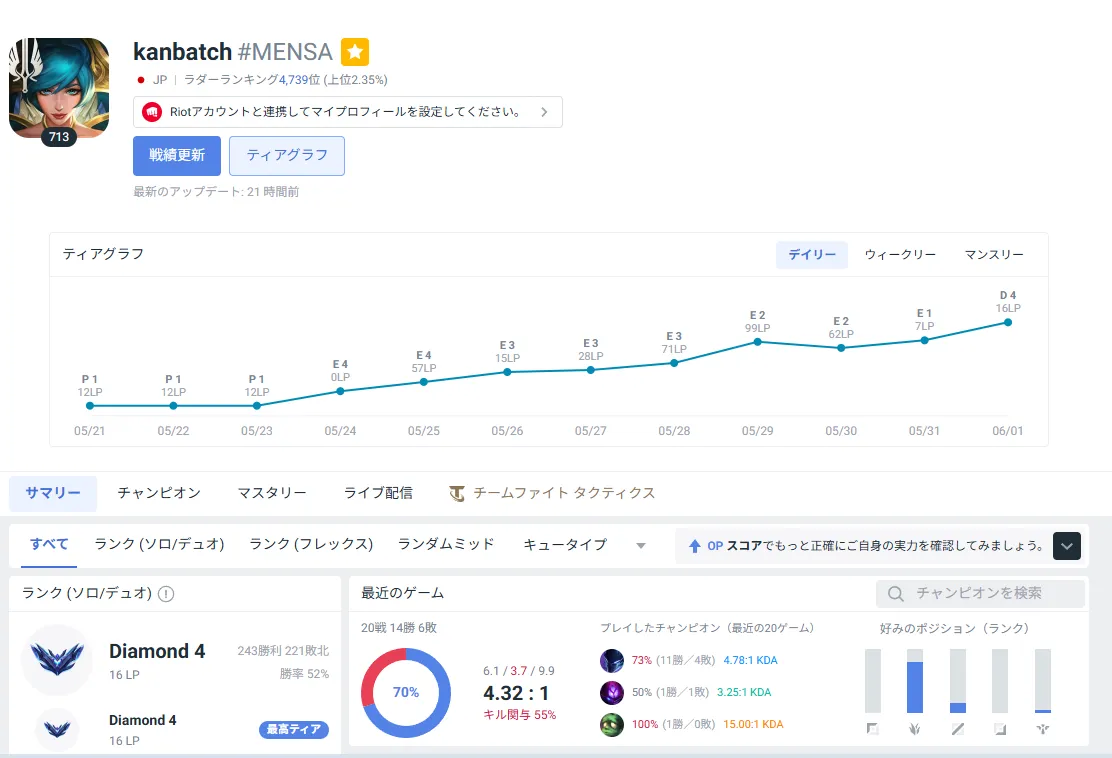1112x758 pixels.
Task: Click the 最新のアップデート: 21 時間前 text
Action: [x=216, y=191]
